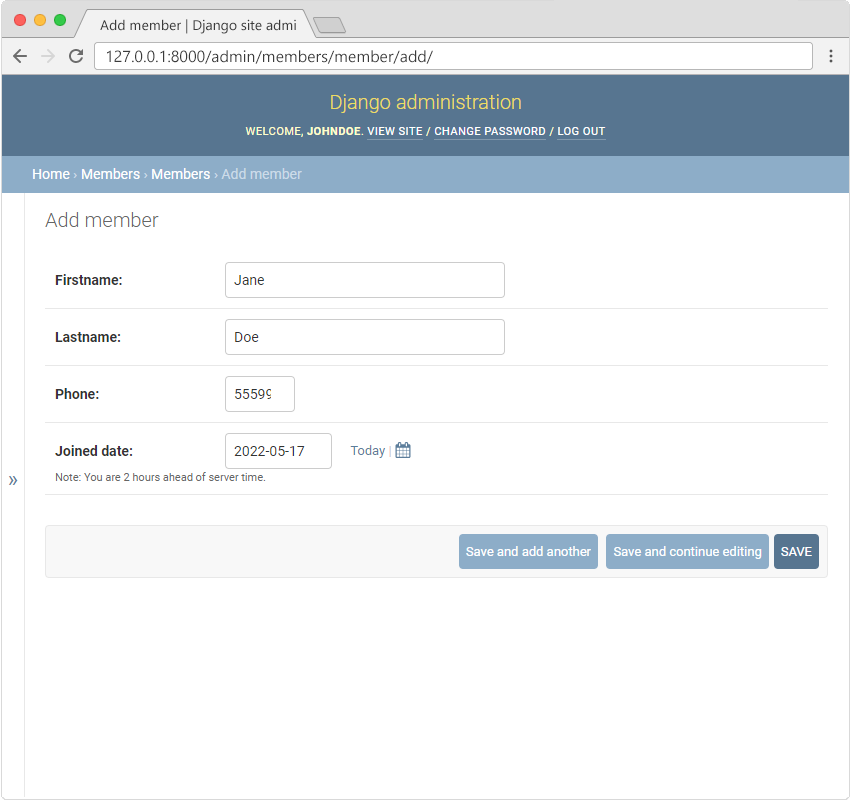Click the Change Password link
Image resolution: width=850 pixels, height=800 pixels.
tap(490, 132)
